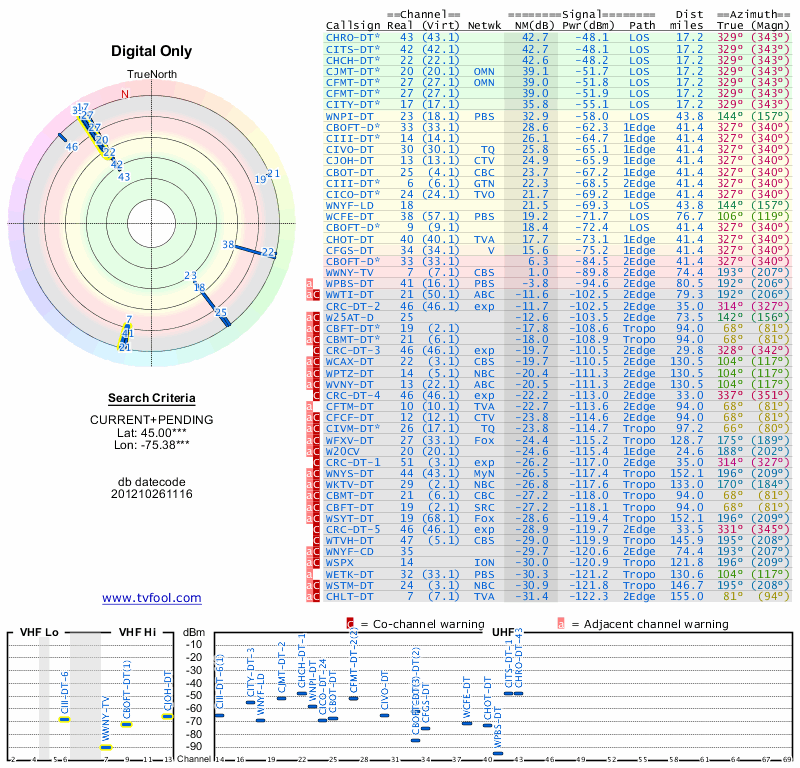This screenshot has width=800, height=768.
Task: Select the CITY-DT callsign
Action: point(353,105)
